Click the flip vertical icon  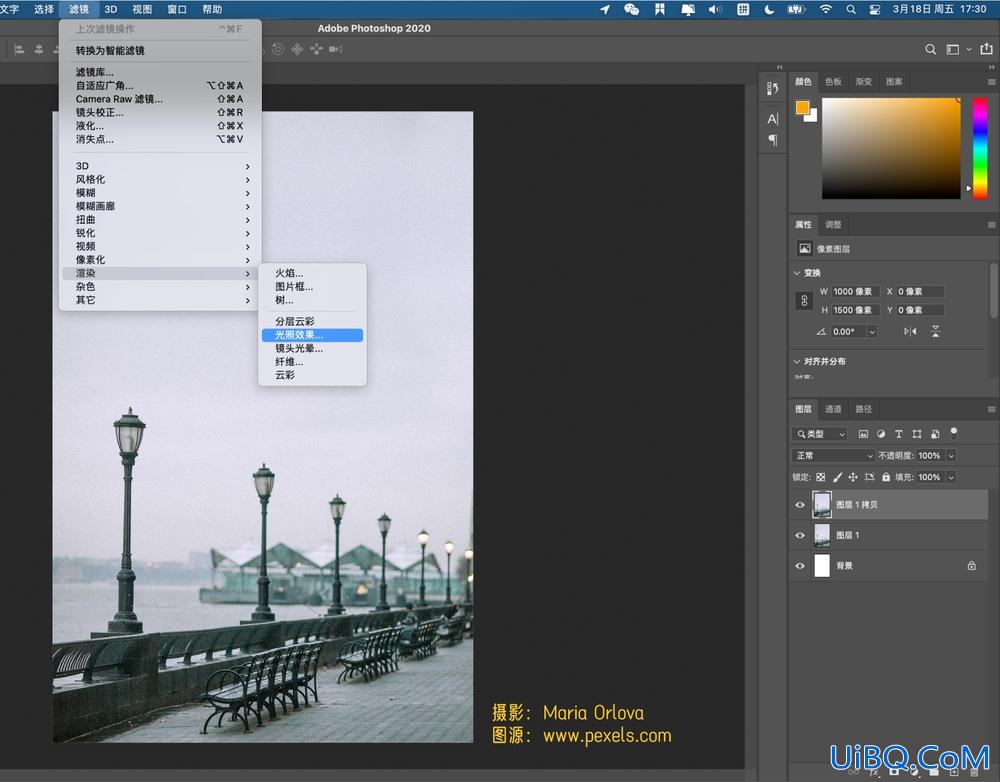coord(935,331)
